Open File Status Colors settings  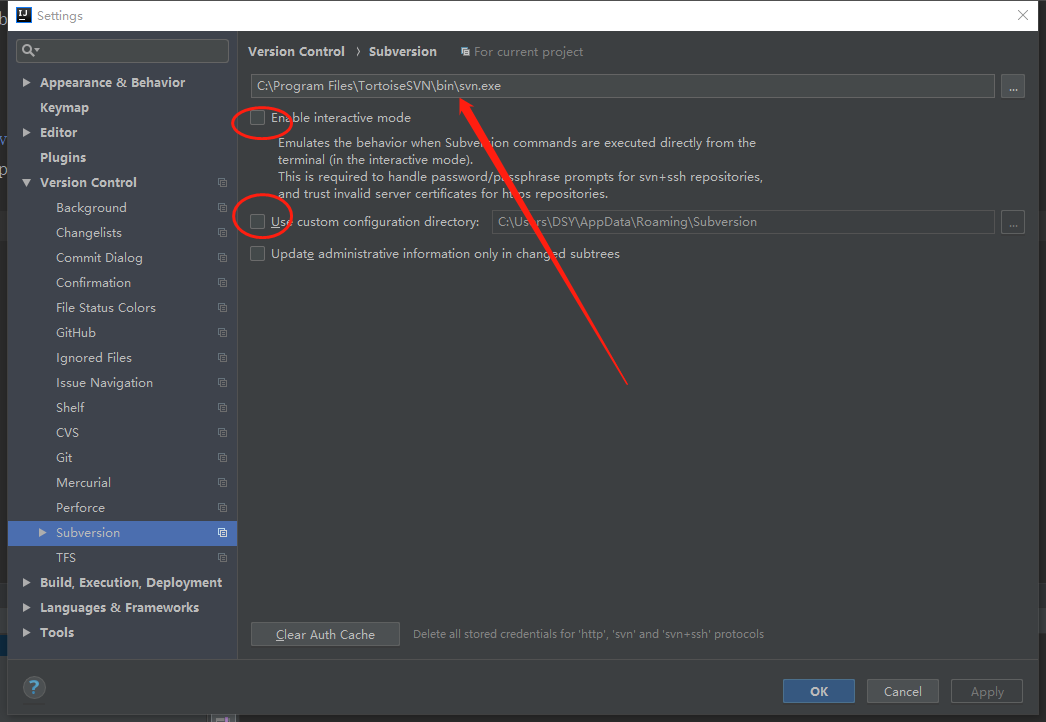click(105, 308)
